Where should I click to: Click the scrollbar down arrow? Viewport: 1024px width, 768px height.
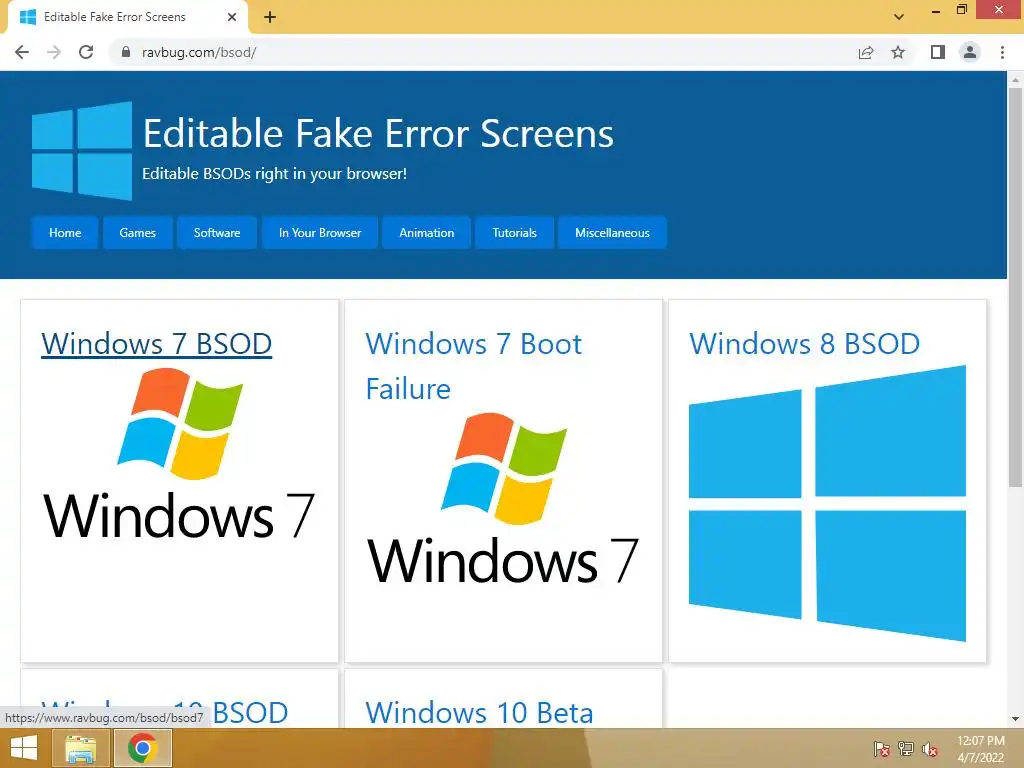1015,719
